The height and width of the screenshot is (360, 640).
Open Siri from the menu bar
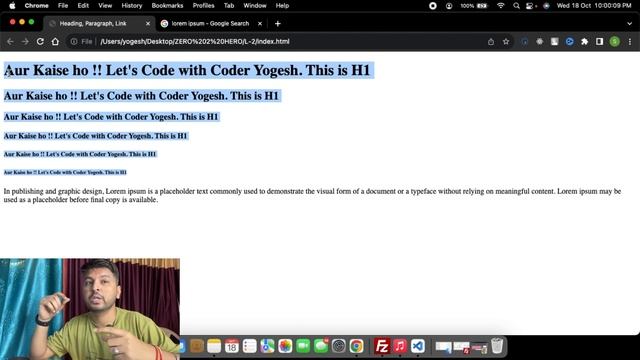tap(547, 6)
